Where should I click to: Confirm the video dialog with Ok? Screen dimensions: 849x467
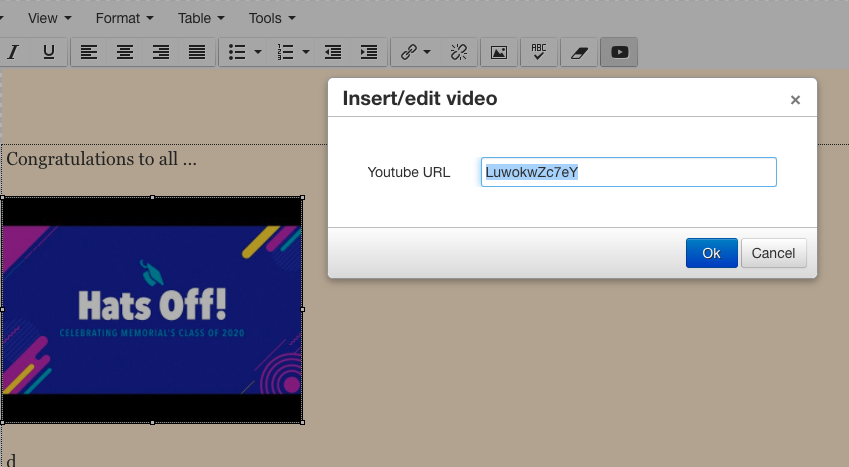711,253
